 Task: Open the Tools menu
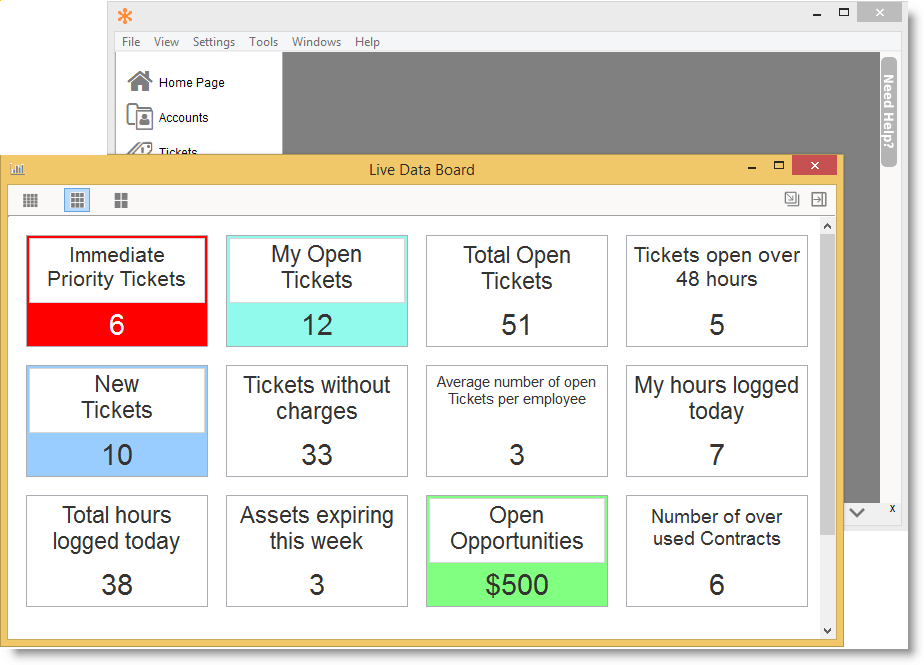point(263,42)
